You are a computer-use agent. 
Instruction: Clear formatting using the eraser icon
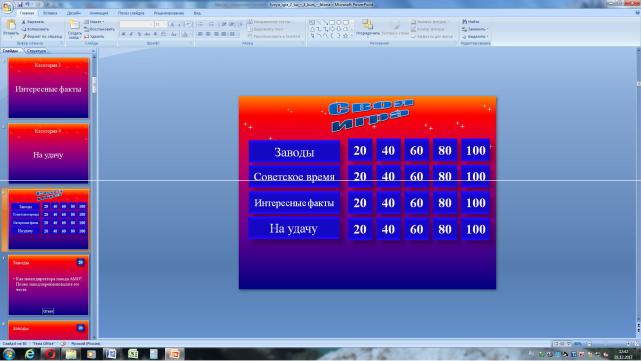pos(188,25)
